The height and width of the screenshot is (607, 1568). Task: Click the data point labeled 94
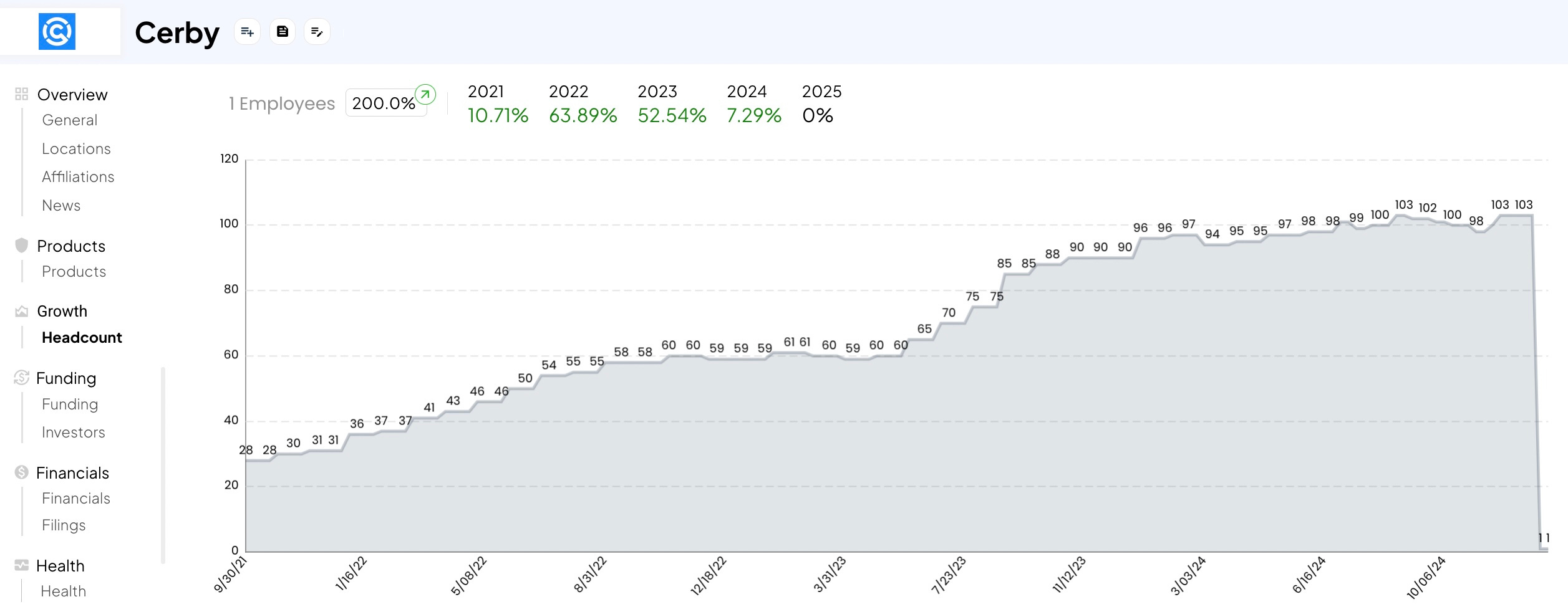(x=1212, y=234)
